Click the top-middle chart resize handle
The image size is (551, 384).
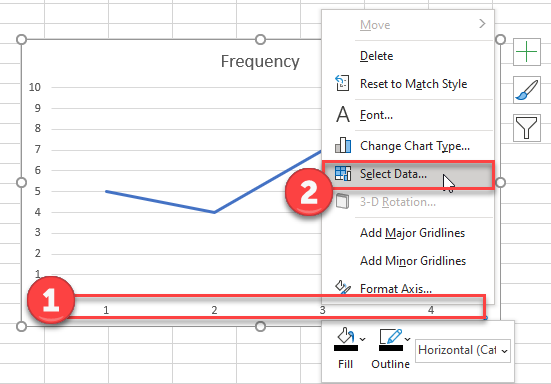pos(260,39)
